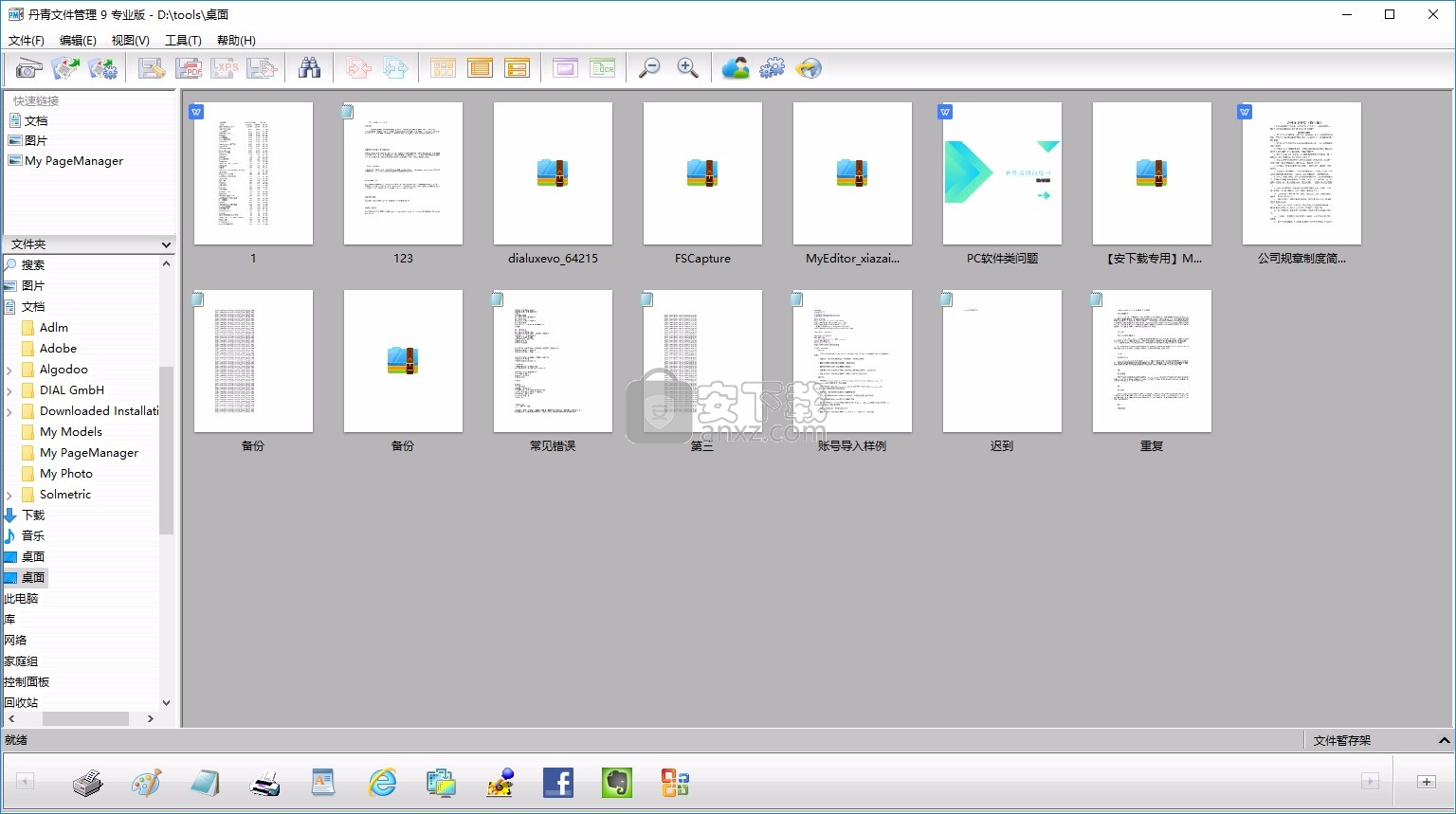The image size is (1456, 814).
Task: Select the FSCapture archive thumbnail
Action: pos(702,173)
